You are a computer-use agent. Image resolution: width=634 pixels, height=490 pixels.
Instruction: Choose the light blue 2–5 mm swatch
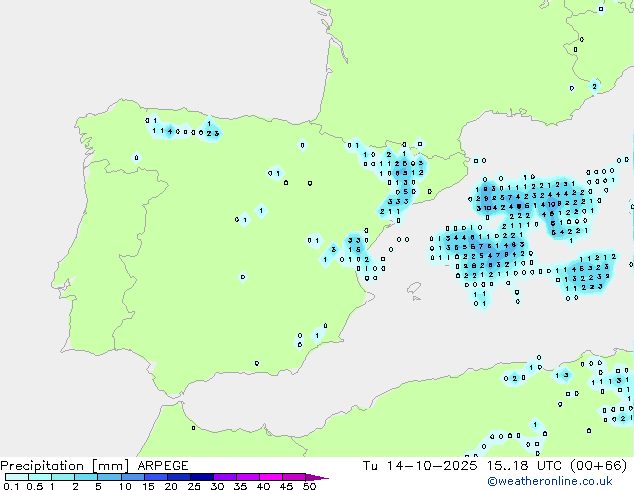pos(86,477)
